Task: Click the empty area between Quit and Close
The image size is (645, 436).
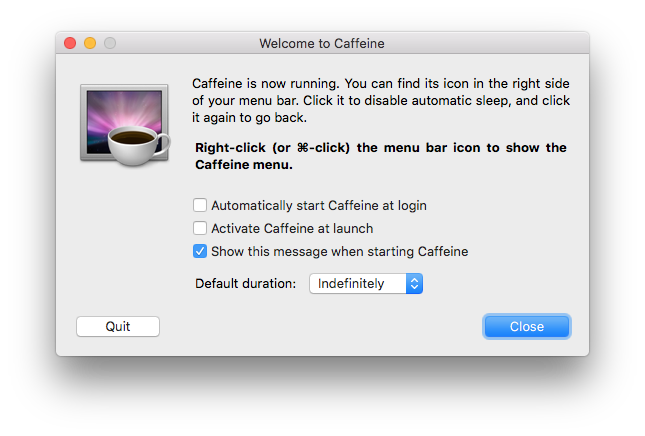Action: pyautogui.click(x=320, y=327)
